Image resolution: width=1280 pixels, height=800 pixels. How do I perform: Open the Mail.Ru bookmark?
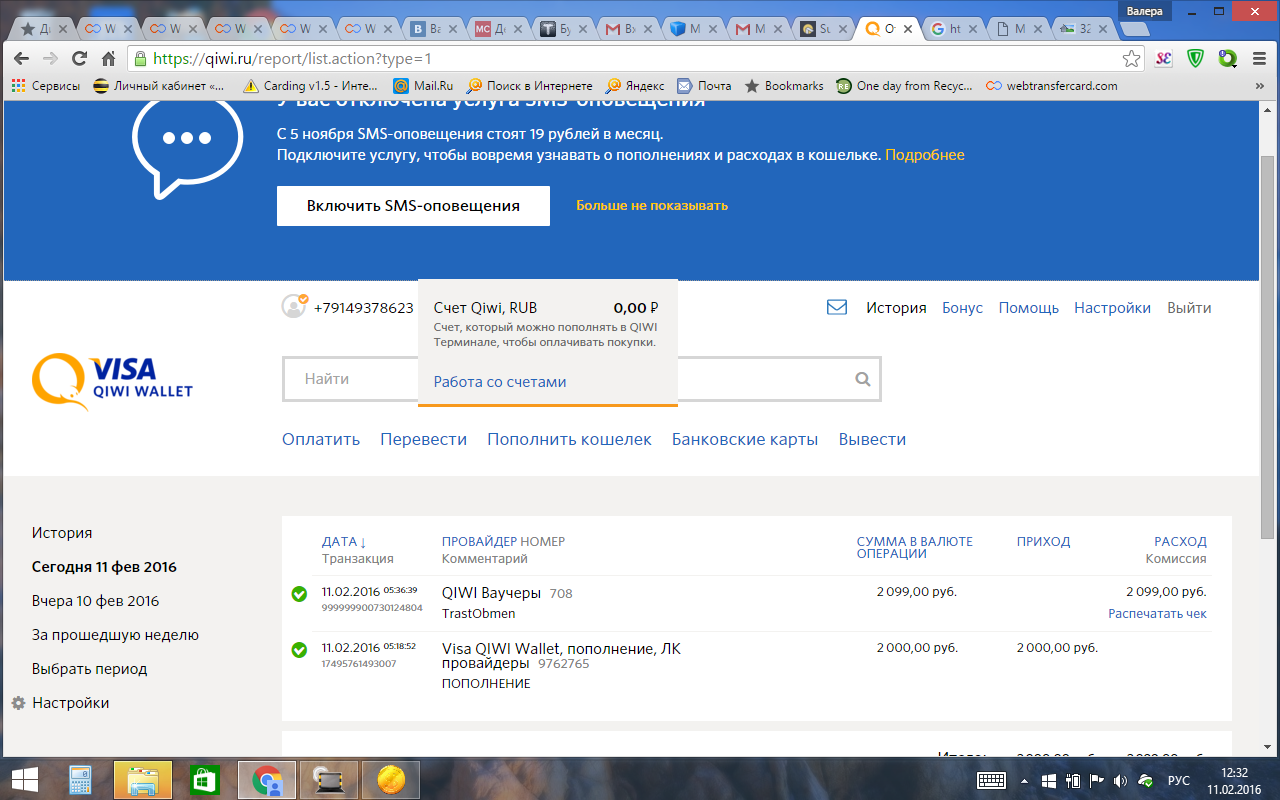coord(423,86)
